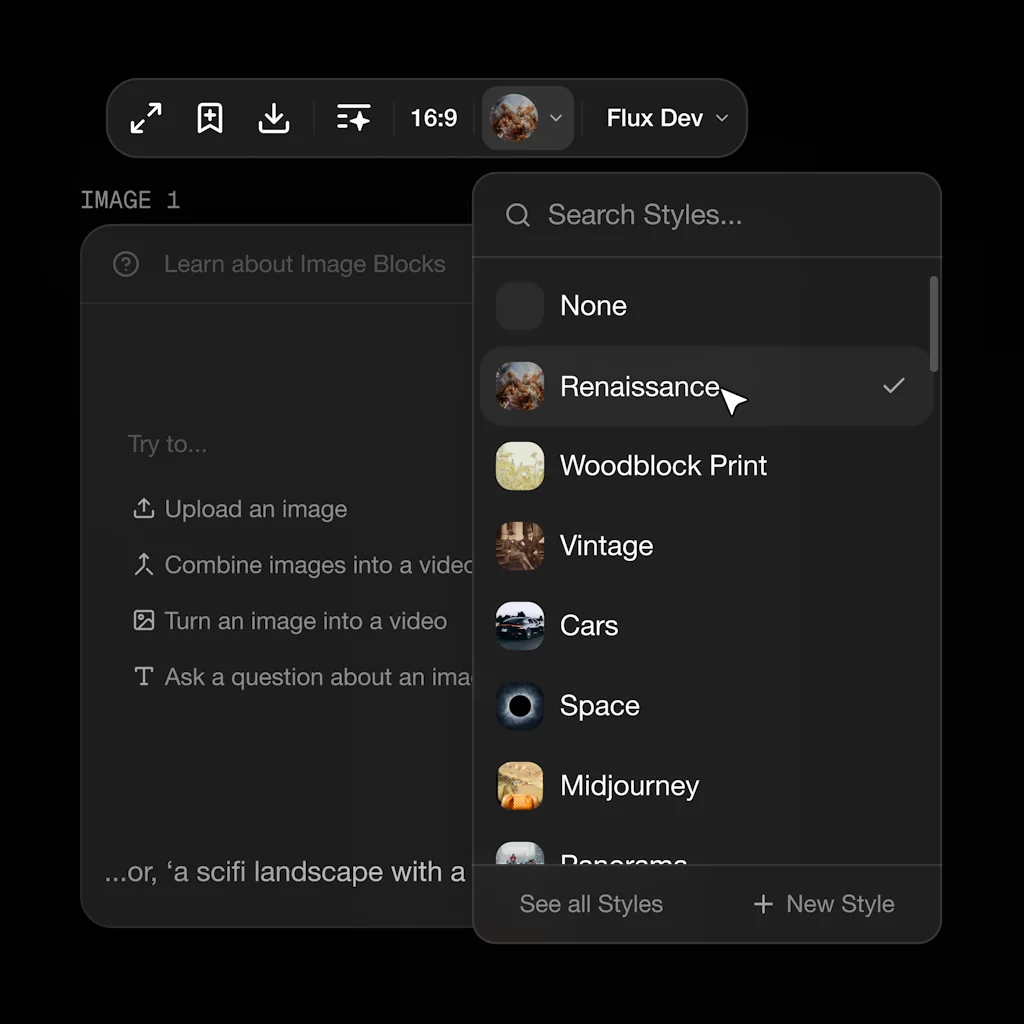Click the download icon in toolbar
This screenshot has height=1024, width=1024.
273,118
